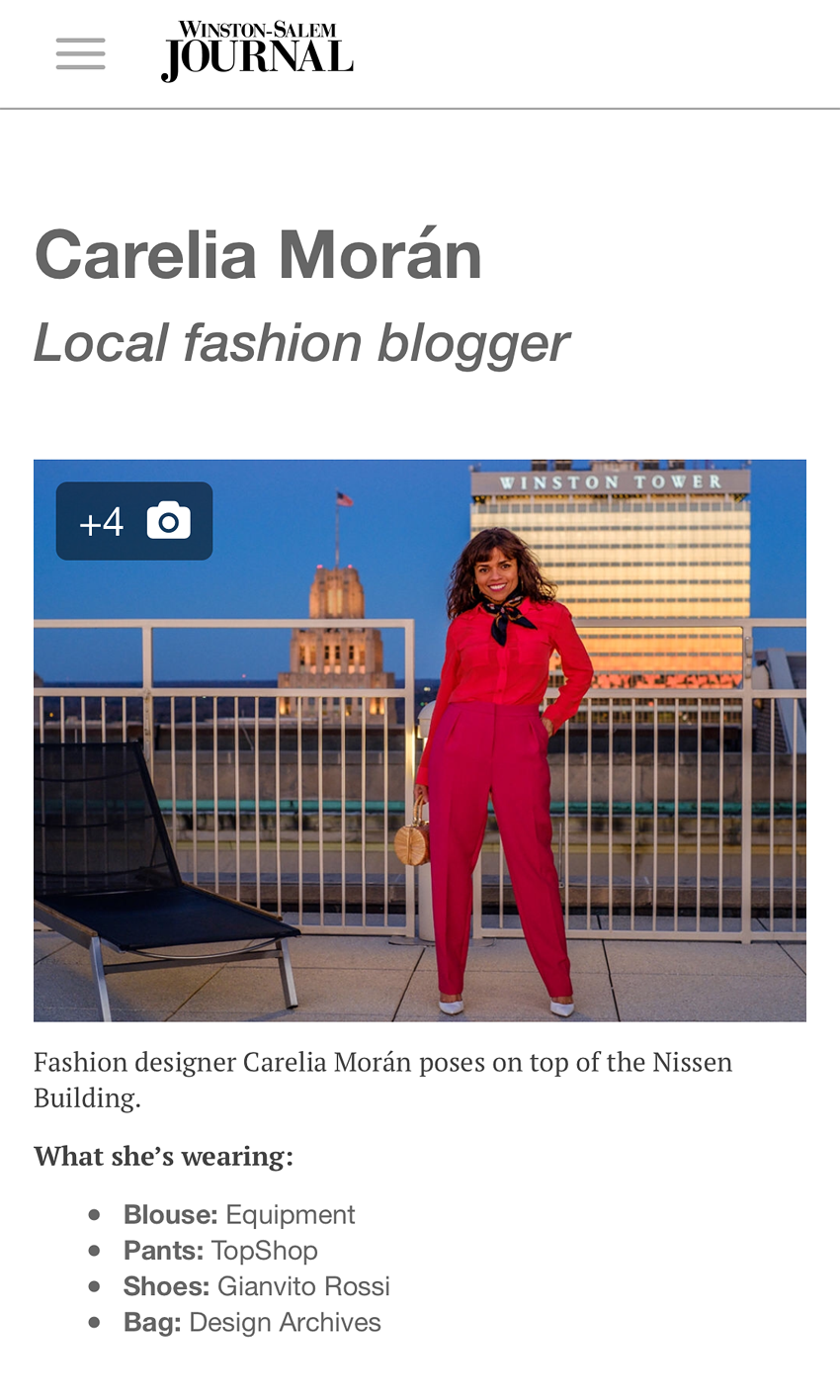The height and width of the screenshot is (1400, 840).
Task: Tap the flag atop the building in the photo
Action: point(344,498)
